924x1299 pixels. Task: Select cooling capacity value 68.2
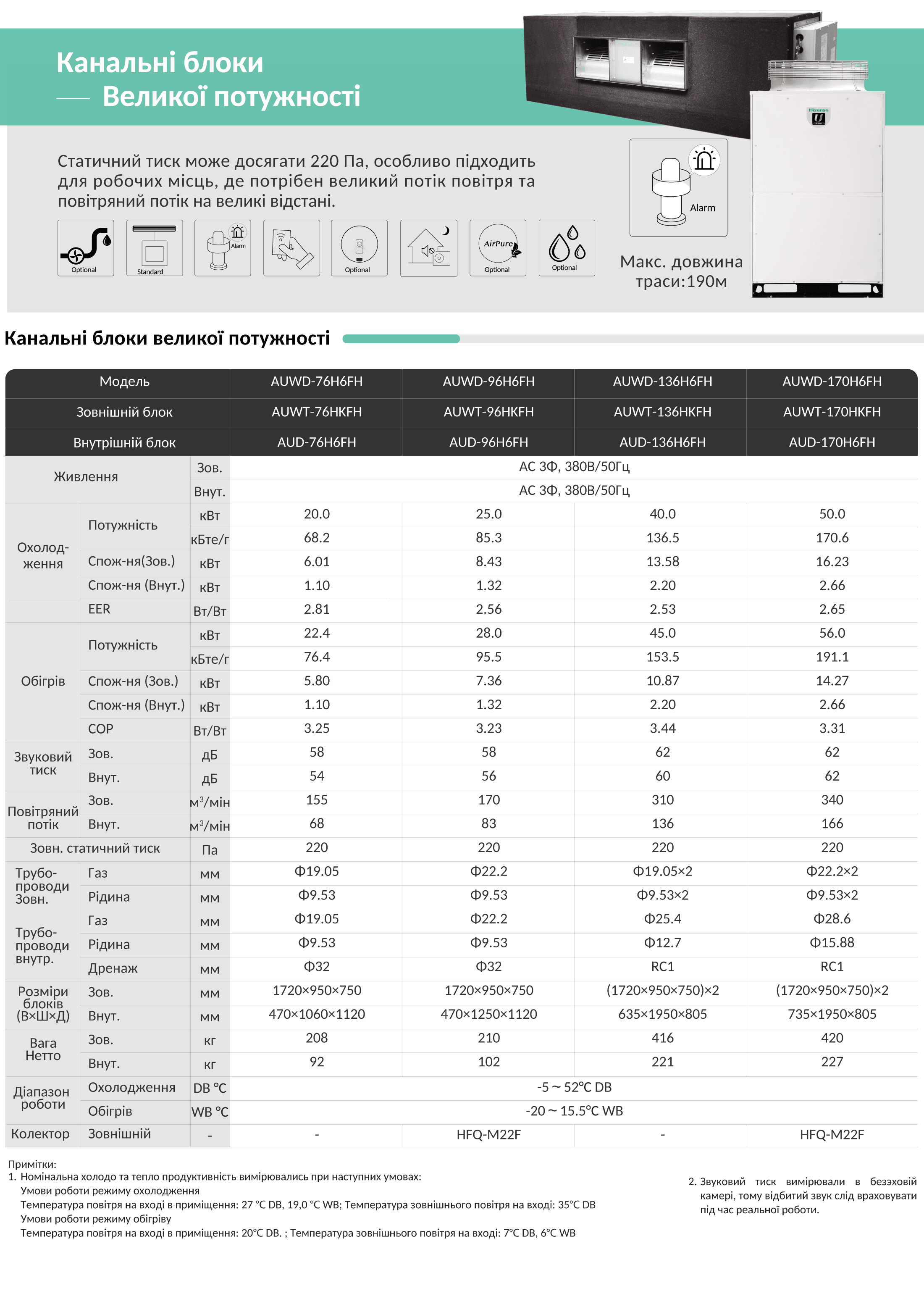[x=317, y=538]
